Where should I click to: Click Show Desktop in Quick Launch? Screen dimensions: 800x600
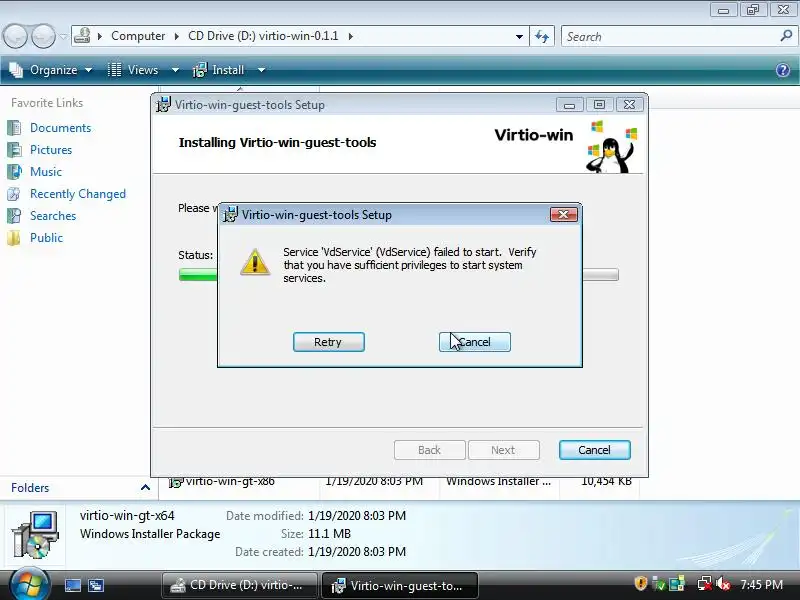coord(72,585)
